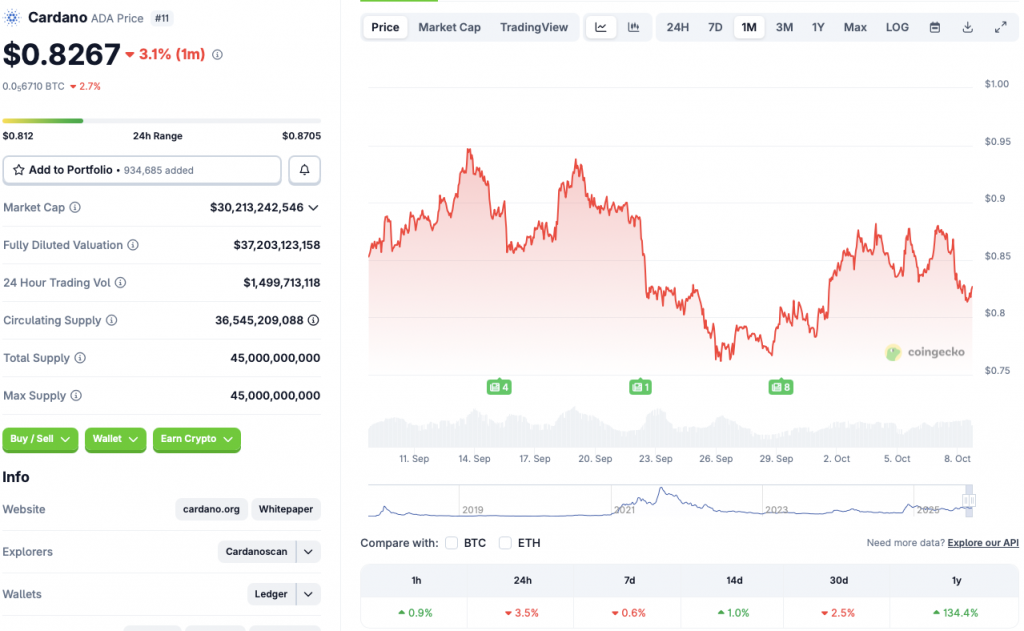Image resolution: width=1024 pixels, height=631 pixels.
Task: Toggle LOG scale on chart
Action: (897, 27)
